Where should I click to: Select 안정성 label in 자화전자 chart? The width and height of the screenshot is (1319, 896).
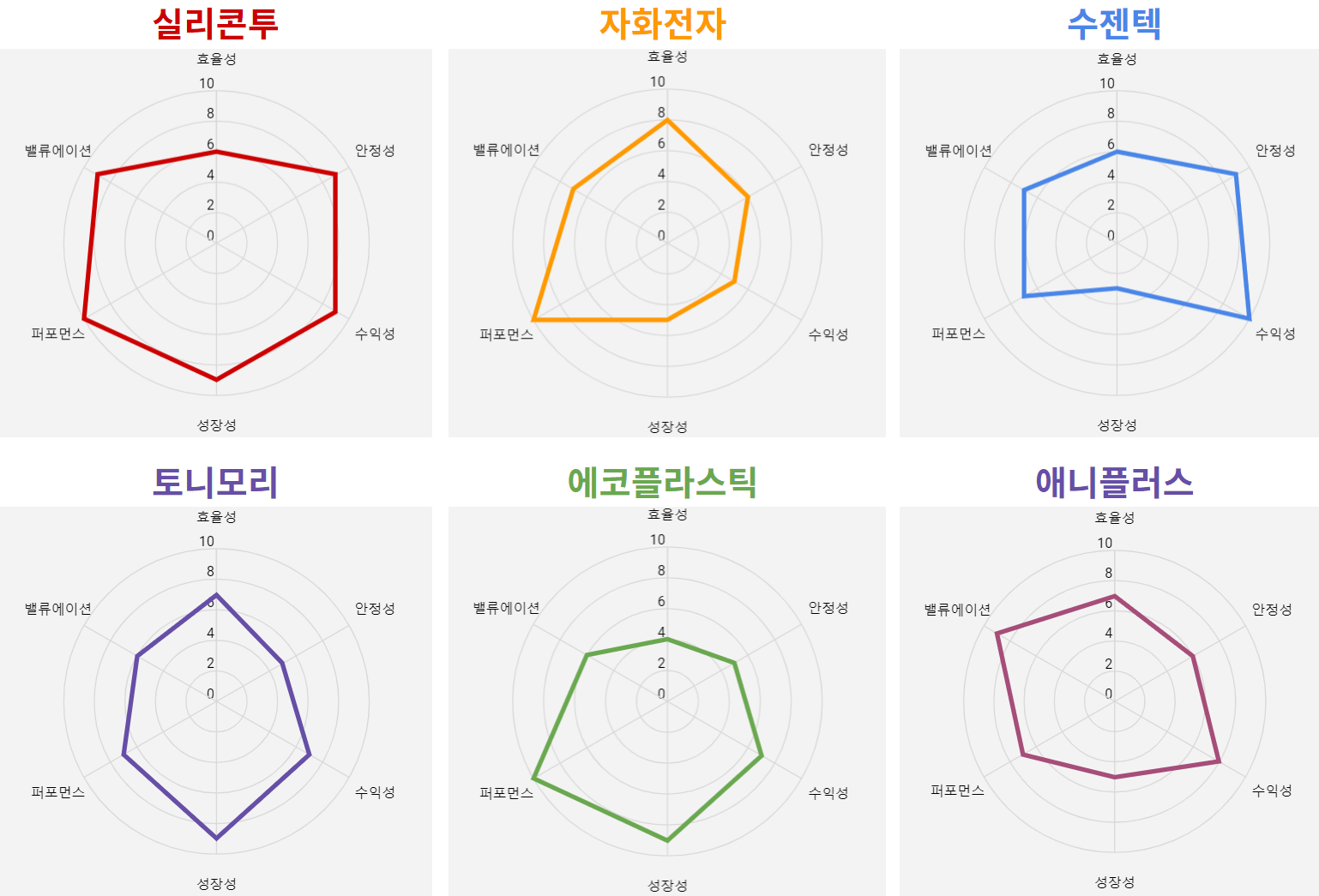(828, 149)
